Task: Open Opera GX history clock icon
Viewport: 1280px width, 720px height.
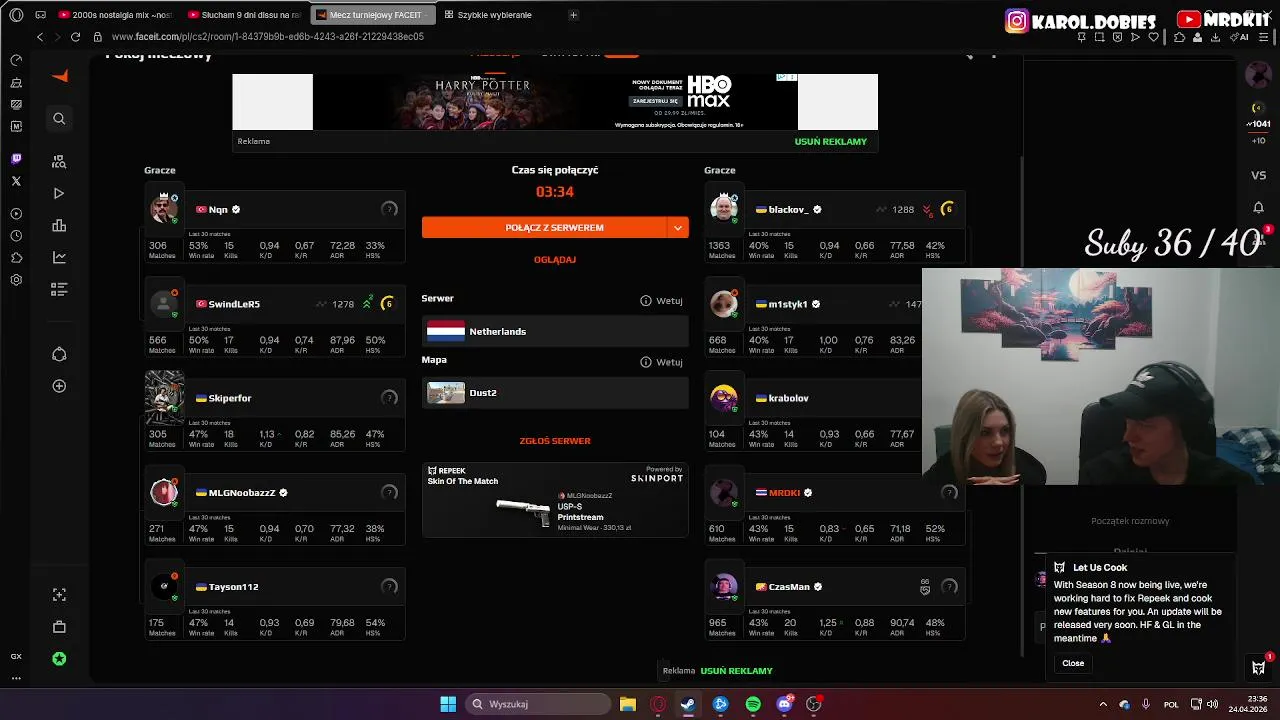Action: (x=16, y=236)
